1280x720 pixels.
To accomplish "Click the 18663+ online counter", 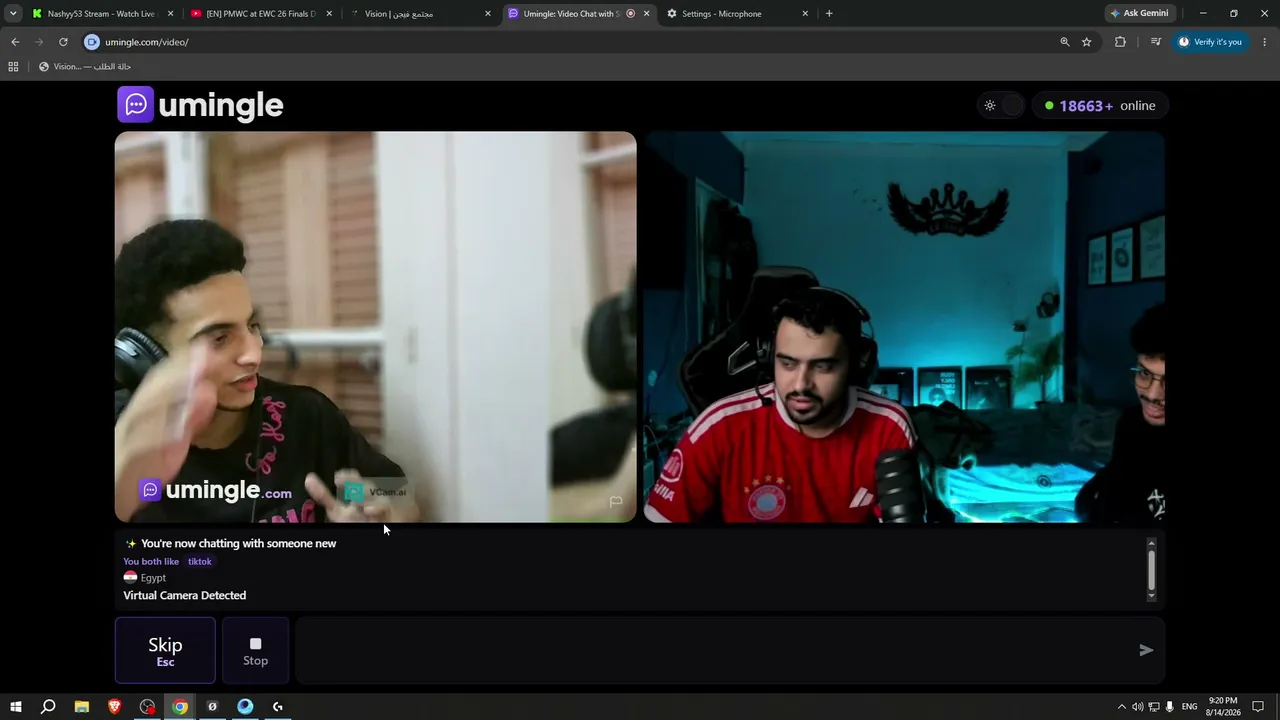I will point(1099,105).
